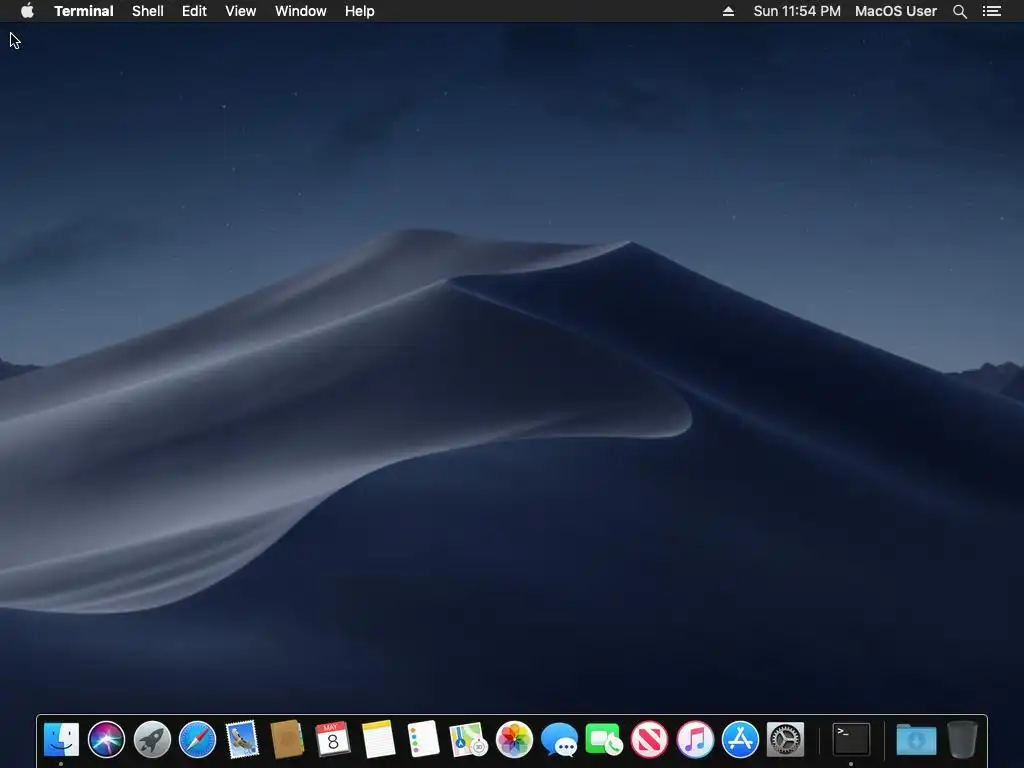Open the yellow Notes app icon
Image resolution: width=1024 pixels, height=768 pixels.
point(378,739)
